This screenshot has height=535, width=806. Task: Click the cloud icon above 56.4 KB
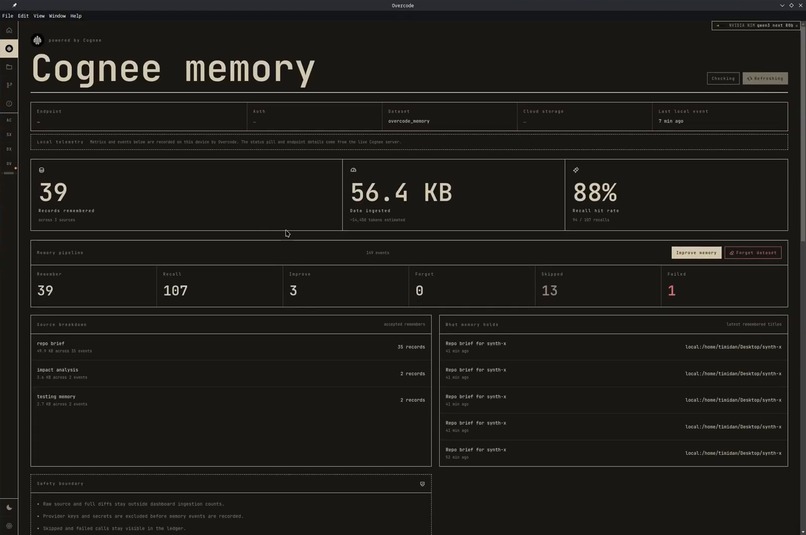353,170
